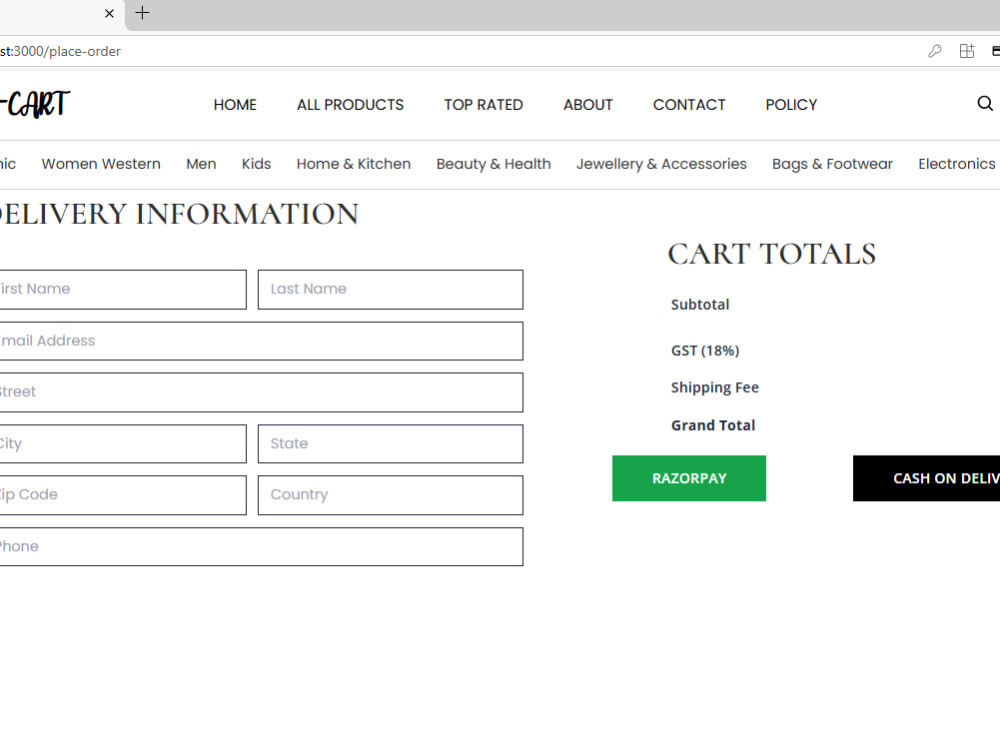Browse Women Western category
Screen dimensions: 1000x750
click(x=101, y=164)
